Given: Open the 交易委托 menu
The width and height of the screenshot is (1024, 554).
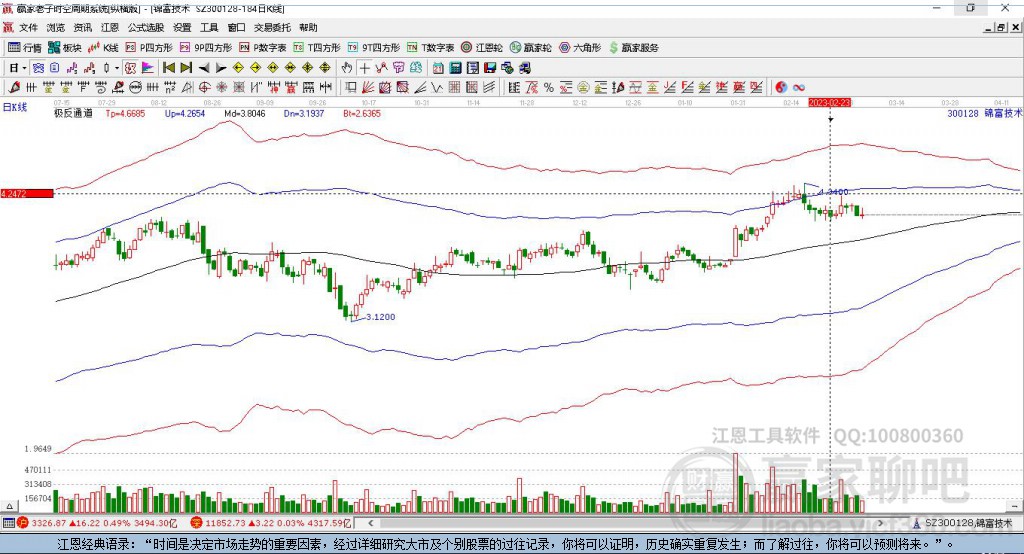Looking at the screenshot, I should (272, 27).
